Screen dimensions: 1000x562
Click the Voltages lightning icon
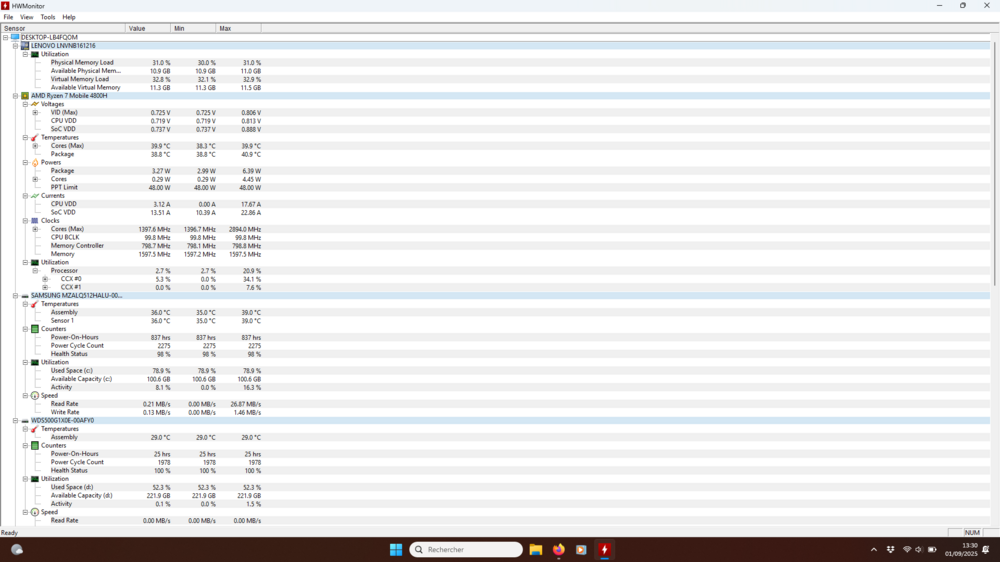pos(35,104)
